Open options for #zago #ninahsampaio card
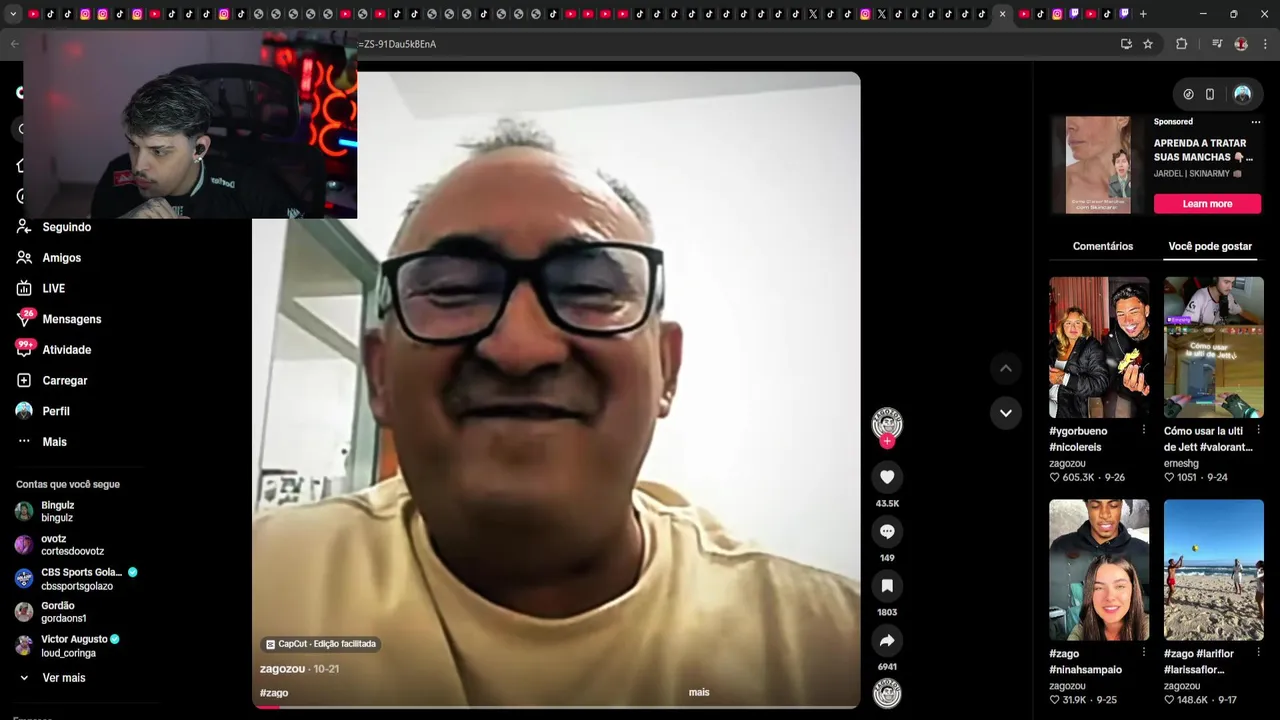Screen dimensions: 1280x720 point(1144,653)
